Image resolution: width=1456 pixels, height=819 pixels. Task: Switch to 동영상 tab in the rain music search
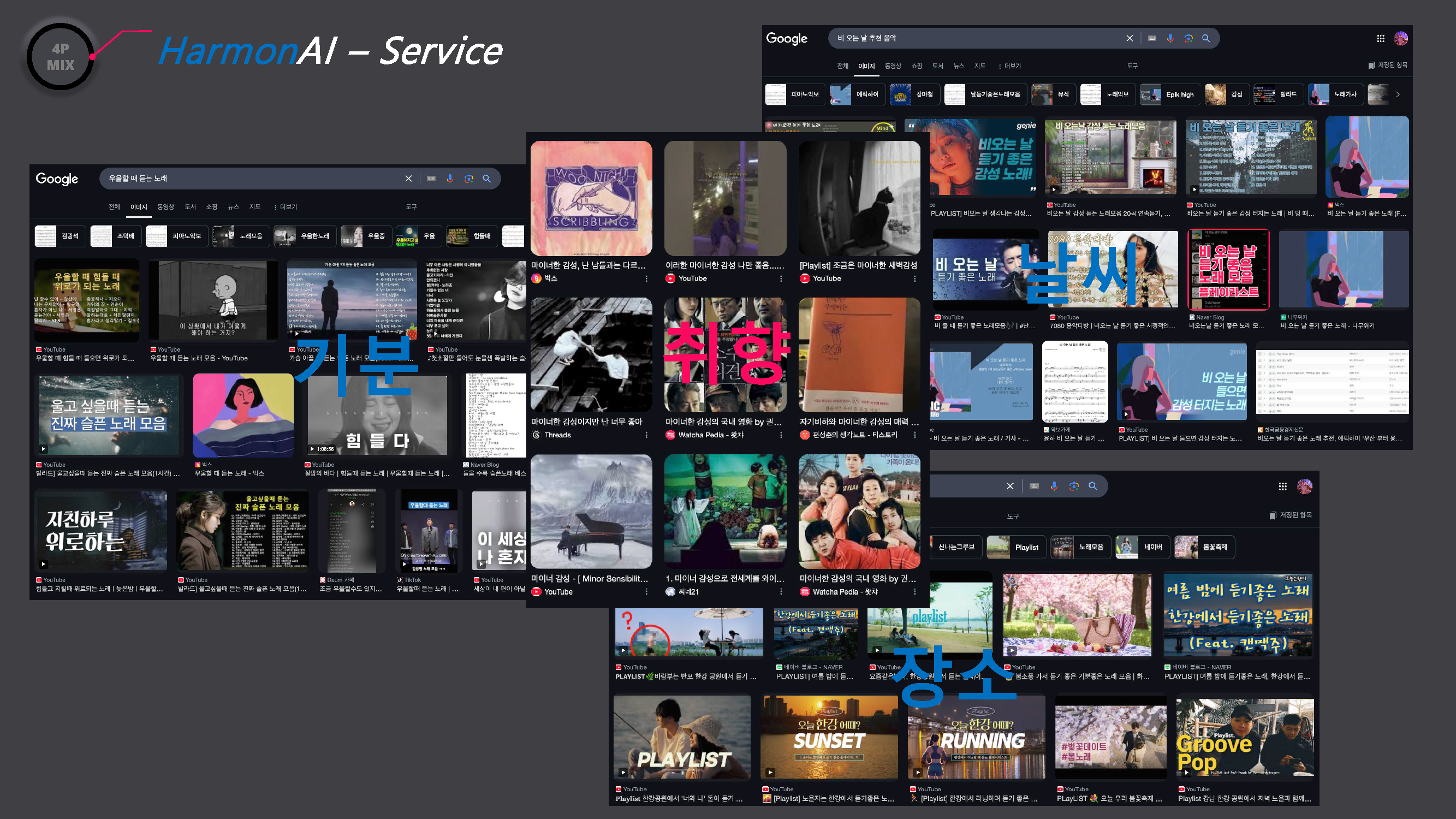[x=893, y=66]
